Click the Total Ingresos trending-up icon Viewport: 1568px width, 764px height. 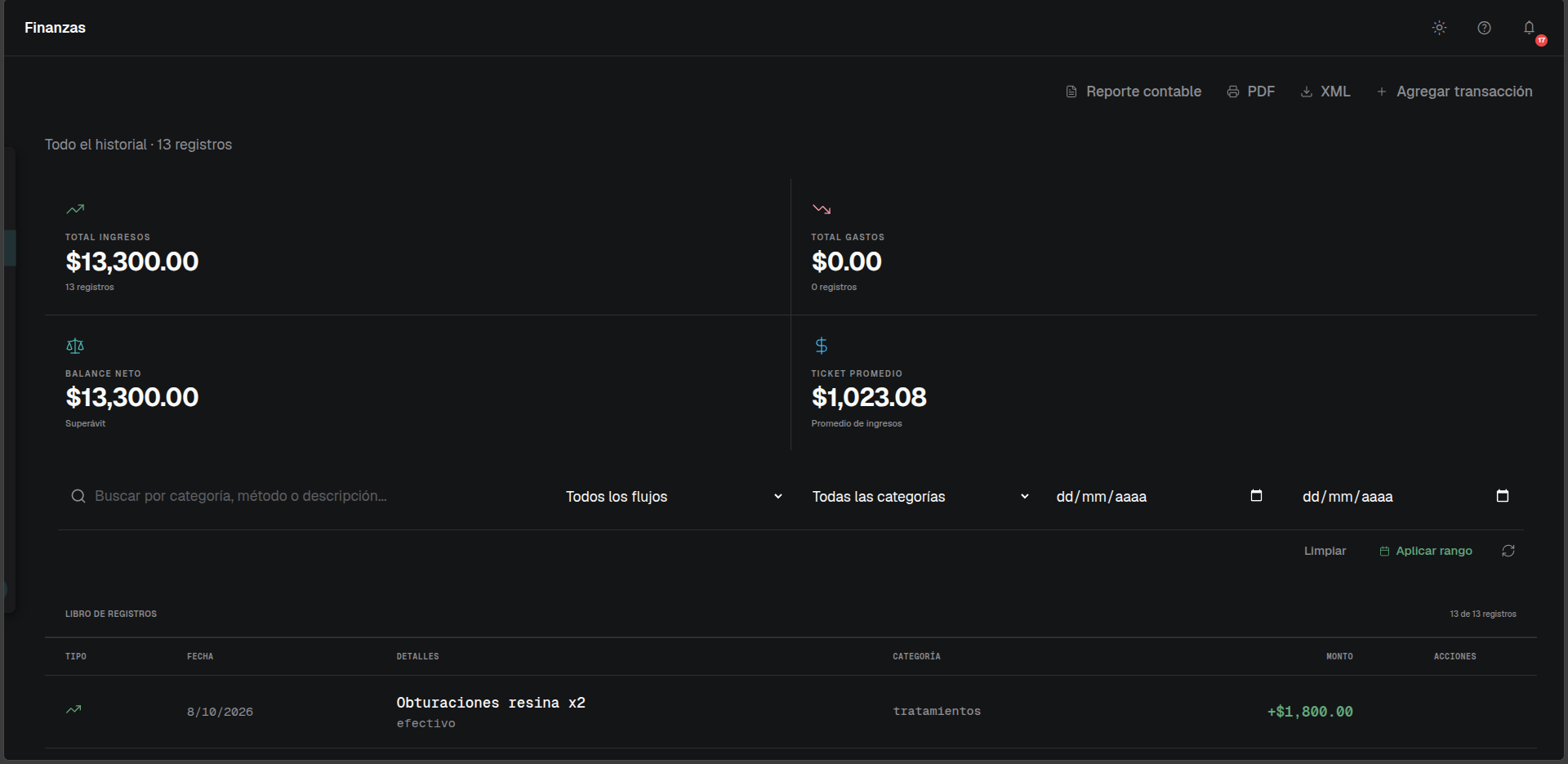(x=75, y=209)
